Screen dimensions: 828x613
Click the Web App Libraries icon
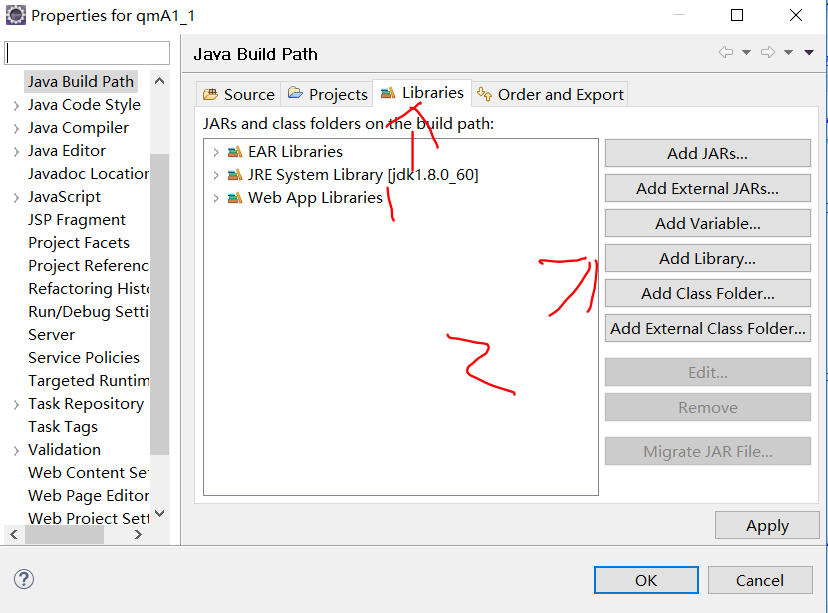tap(234, 198)
